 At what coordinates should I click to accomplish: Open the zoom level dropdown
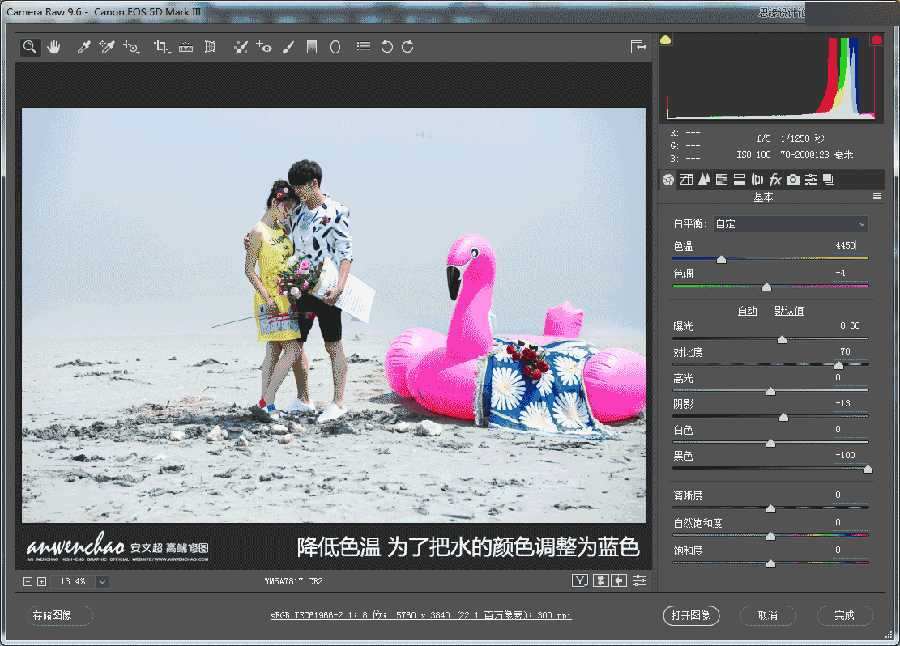tap(104, 580)
